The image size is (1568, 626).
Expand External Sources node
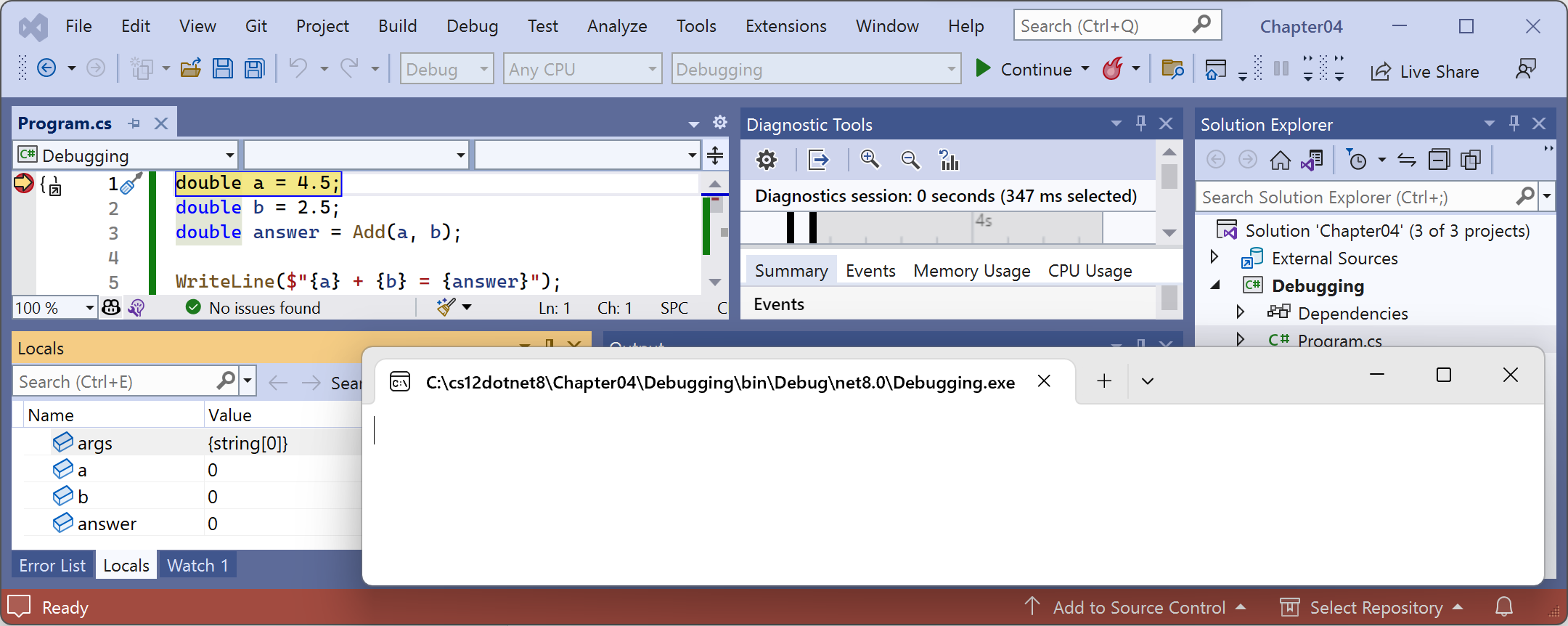click(1214, 257)
